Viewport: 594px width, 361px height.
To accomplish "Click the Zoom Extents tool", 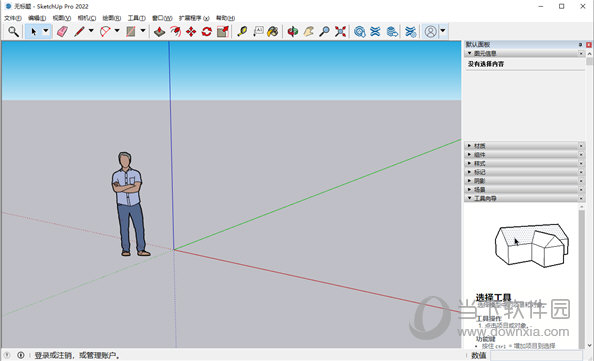I will click(x=340, y=31).
